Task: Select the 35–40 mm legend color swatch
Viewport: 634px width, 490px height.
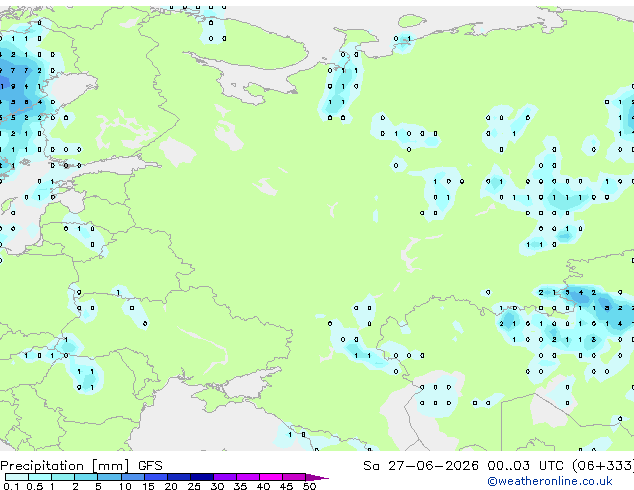Action: tap(248, 477)
